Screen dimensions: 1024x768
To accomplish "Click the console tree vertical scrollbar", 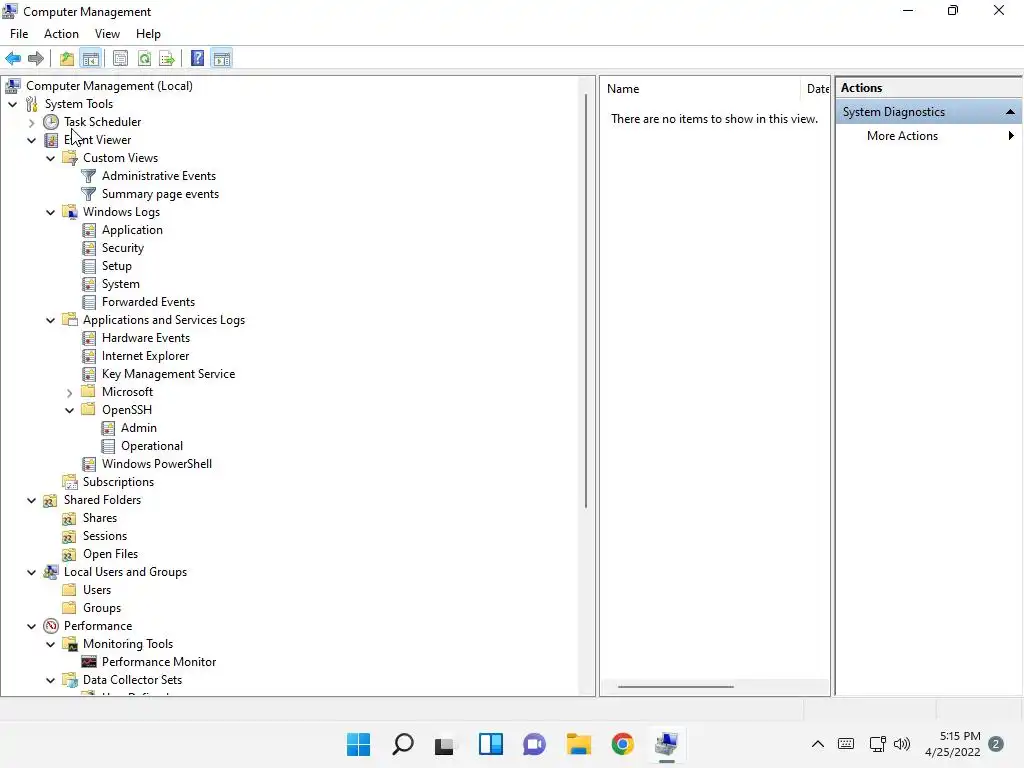I will [x=586, y=300].
